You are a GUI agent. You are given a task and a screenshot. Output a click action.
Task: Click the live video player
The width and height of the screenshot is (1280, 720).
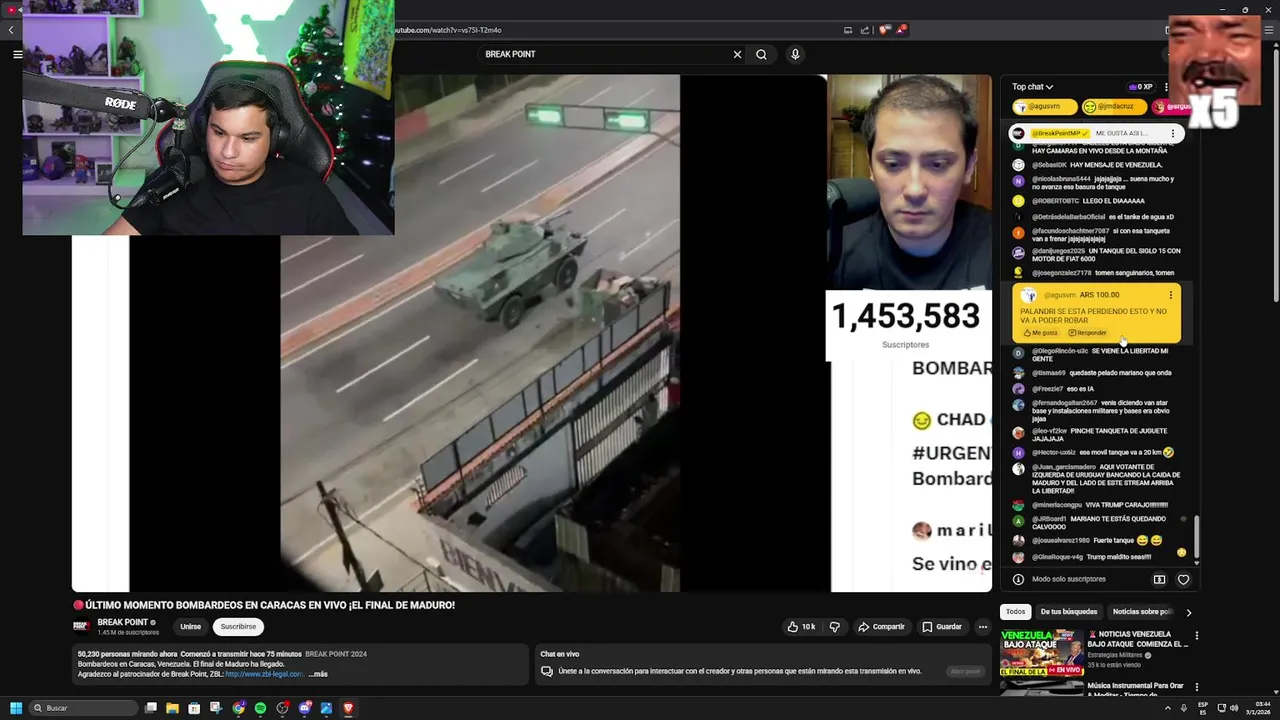pos(532,333)
